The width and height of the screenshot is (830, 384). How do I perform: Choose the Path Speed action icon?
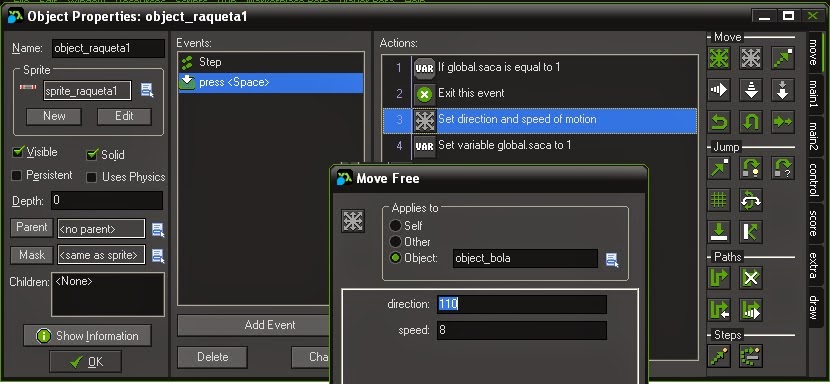click(751, 310)
